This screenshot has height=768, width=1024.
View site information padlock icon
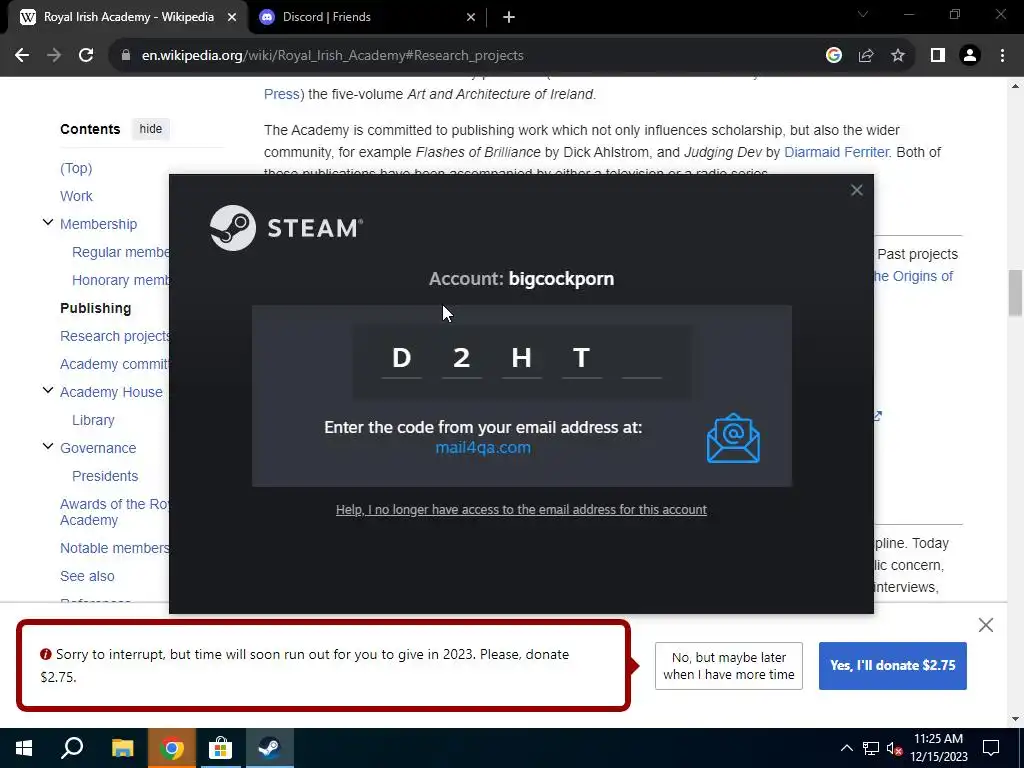point(126,56)
